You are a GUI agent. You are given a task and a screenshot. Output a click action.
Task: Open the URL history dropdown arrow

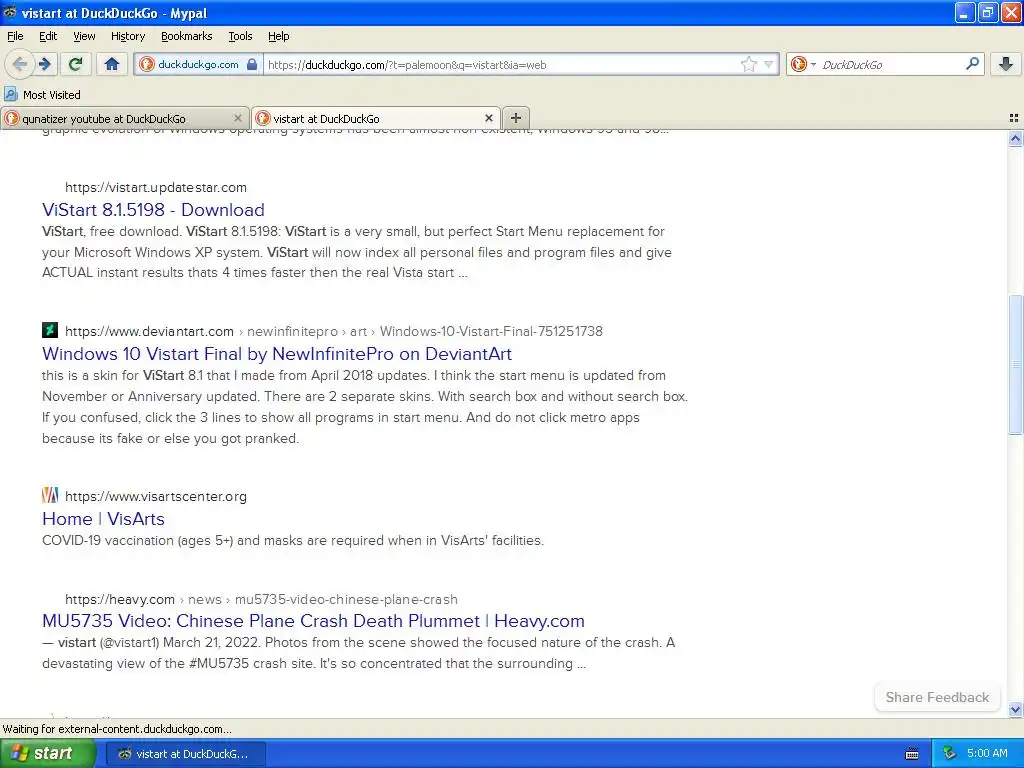pyautogui.click(x=769, y=64)
